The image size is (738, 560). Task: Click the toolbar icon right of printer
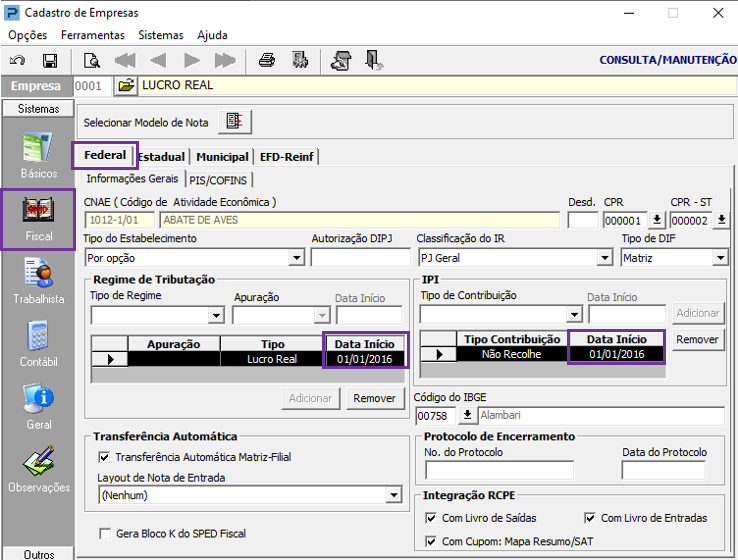(x=300, y=61)
